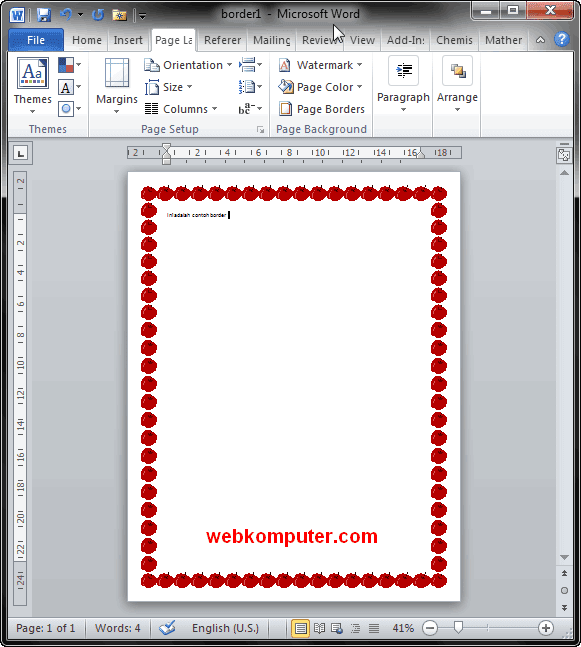
Task: Click the Page Borders button
Action: [x=321, y=109]
